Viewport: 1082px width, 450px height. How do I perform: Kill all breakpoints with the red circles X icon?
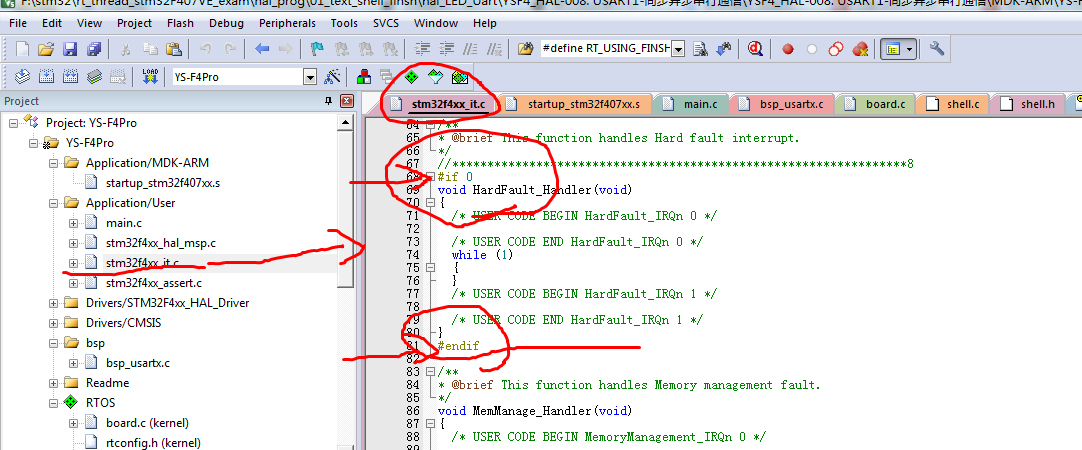pyautogui.click(x=860, y=49)
